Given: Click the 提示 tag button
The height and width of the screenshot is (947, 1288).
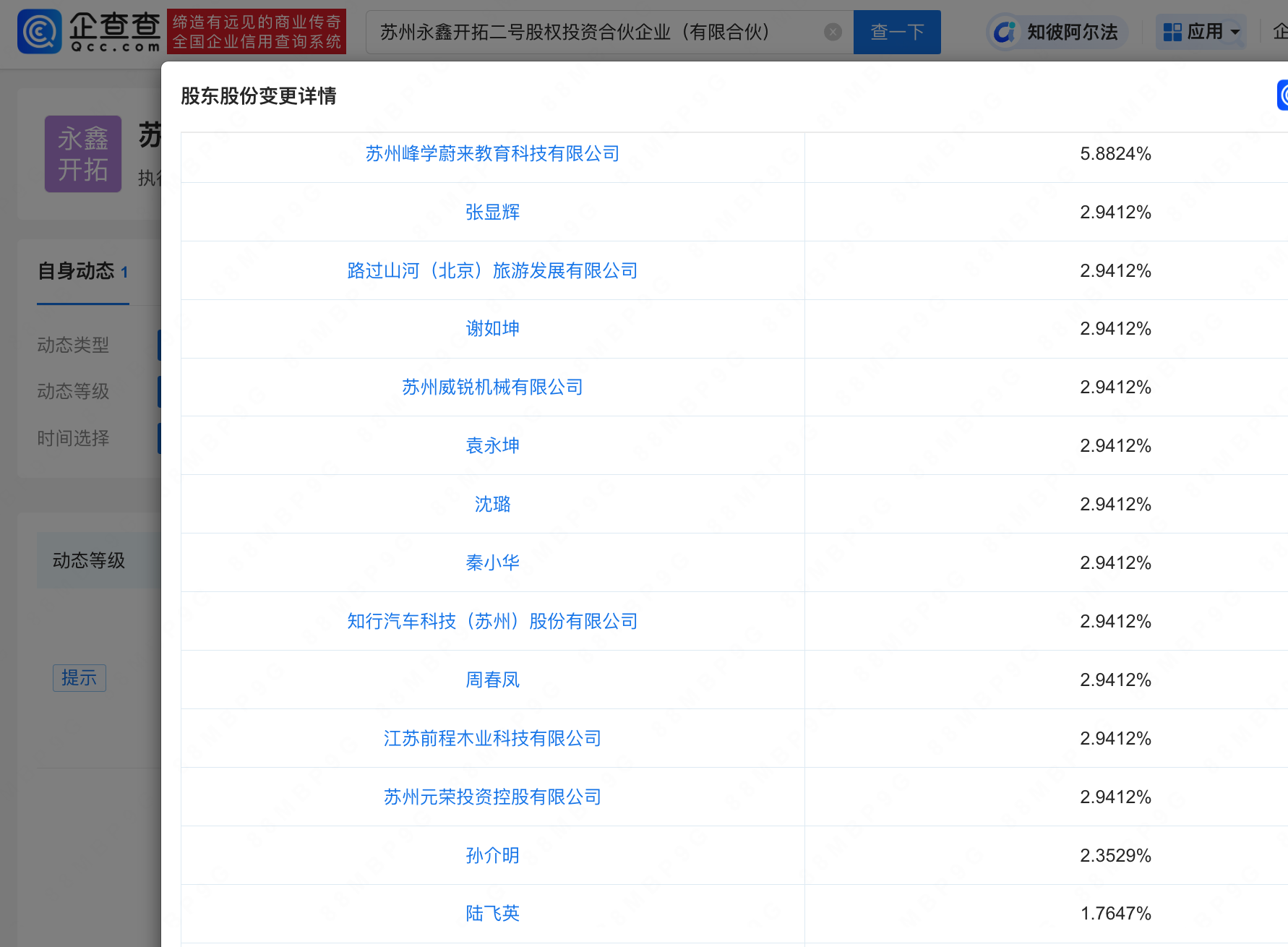Looking at the screenshot, I should pyautogui.click(x=80, y=678).
